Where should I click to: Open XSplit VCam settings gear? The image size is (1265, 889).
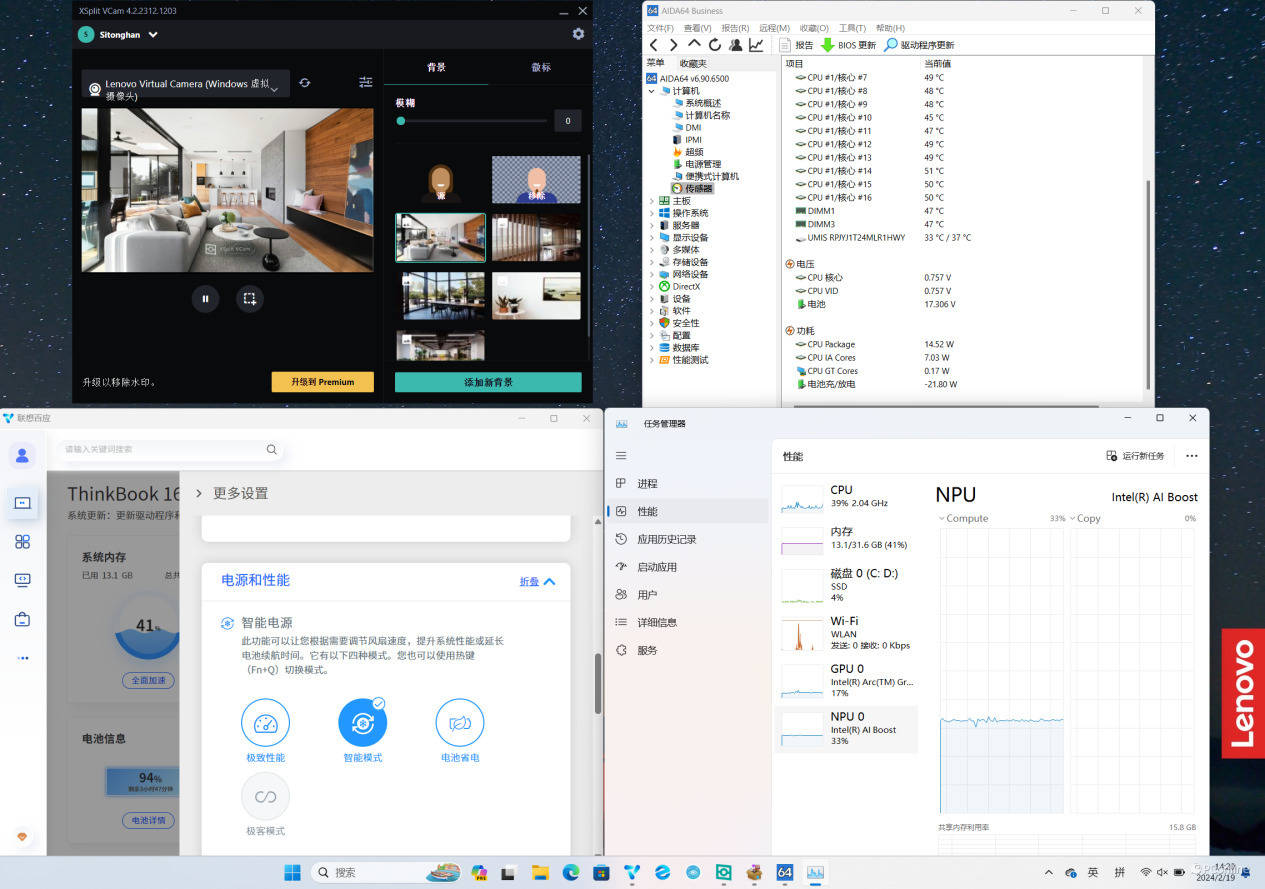pos(578,34)
